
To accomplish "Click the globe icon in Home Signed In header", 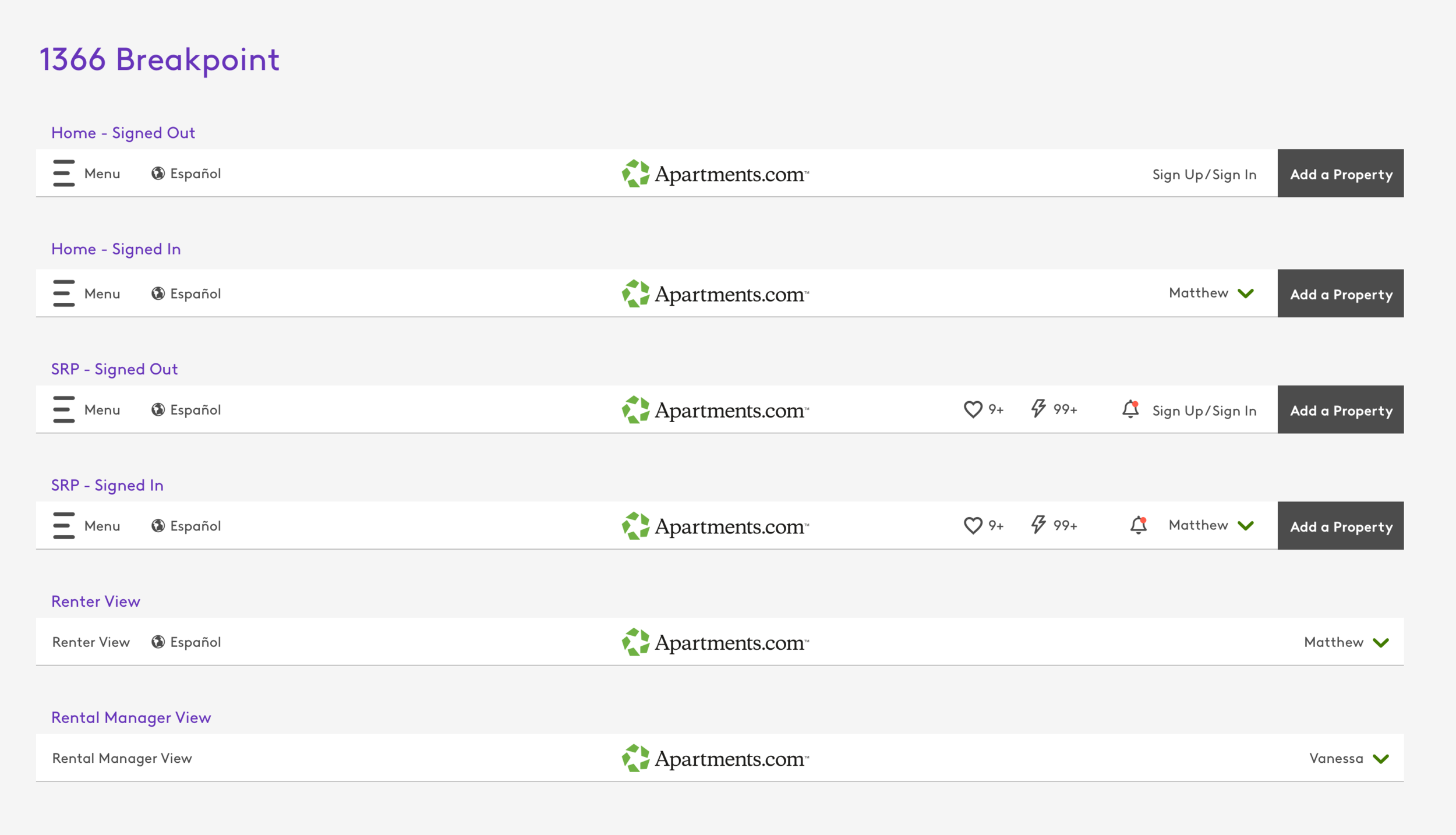I will [x=158, y=293].
